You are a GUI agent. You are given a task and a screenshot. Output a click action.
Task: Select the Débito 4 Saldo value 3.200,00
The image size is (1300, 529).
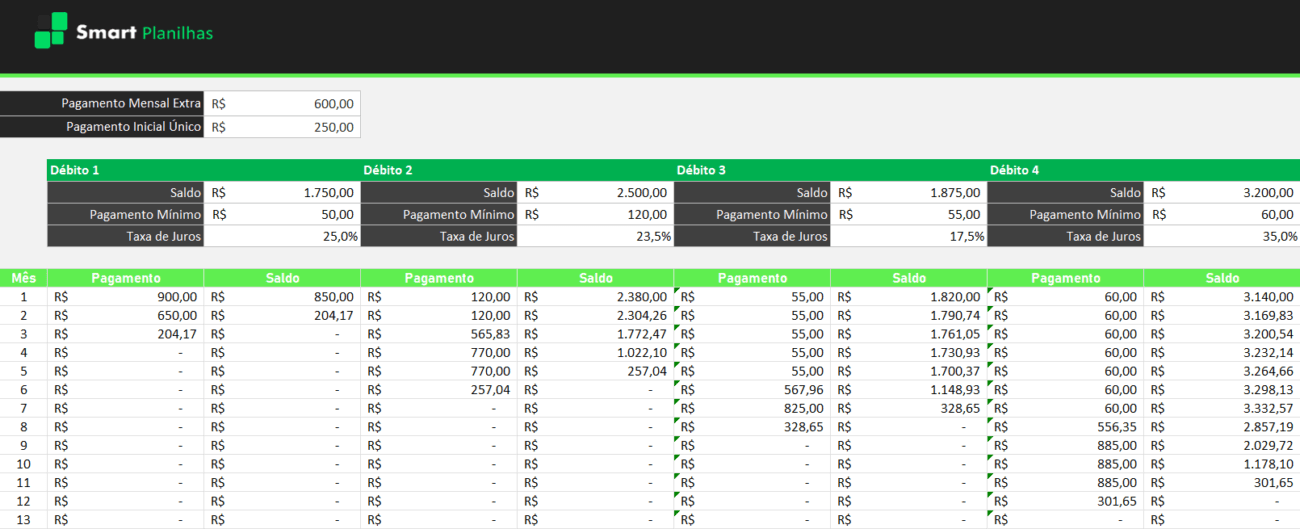click(x=1221, y=193)
